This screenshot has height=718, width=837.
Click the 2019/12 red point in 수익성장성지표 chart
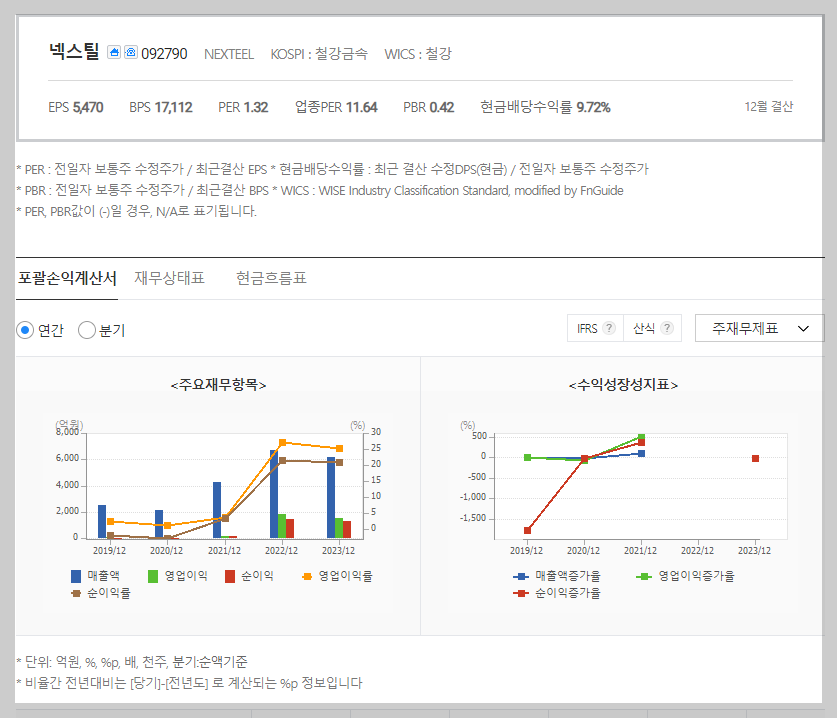(527, 530)
